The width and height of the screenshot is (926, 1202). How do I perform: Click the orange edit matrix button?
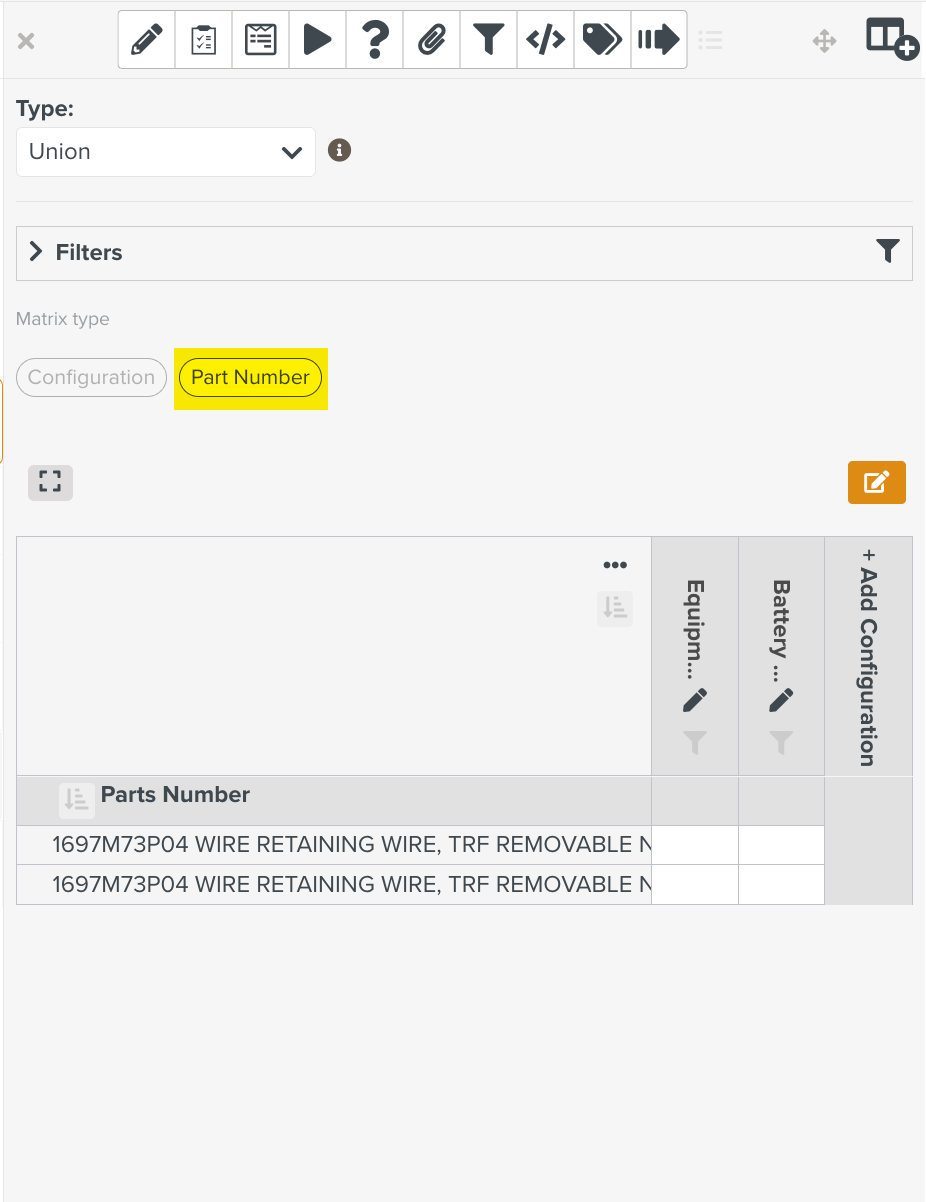(876, 483)
